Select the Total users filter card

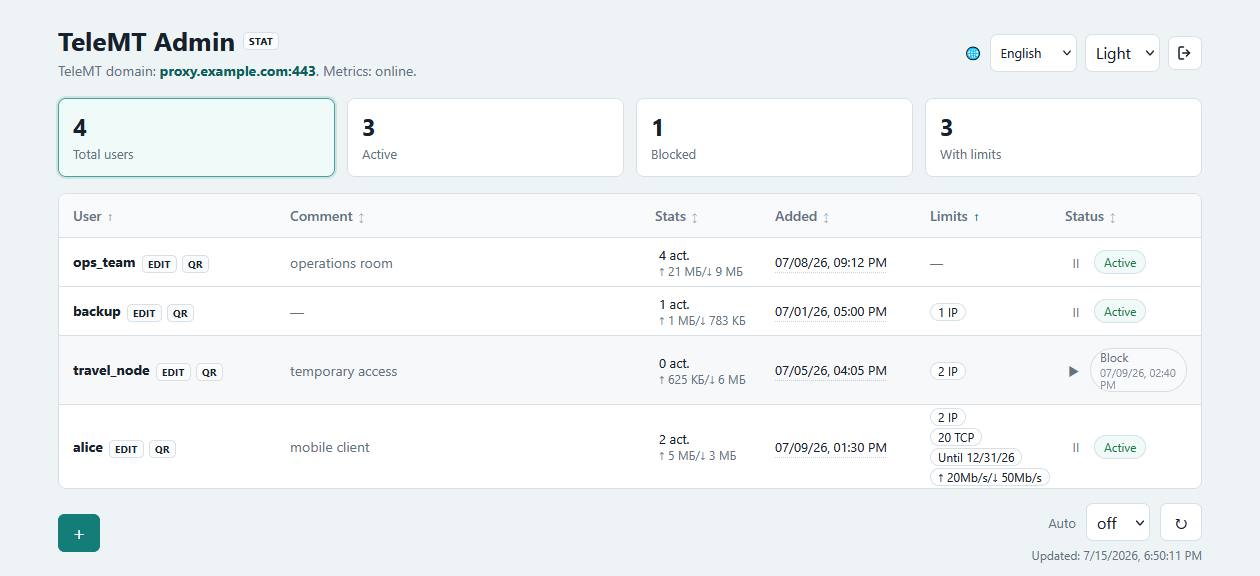(x=196, y=137)
